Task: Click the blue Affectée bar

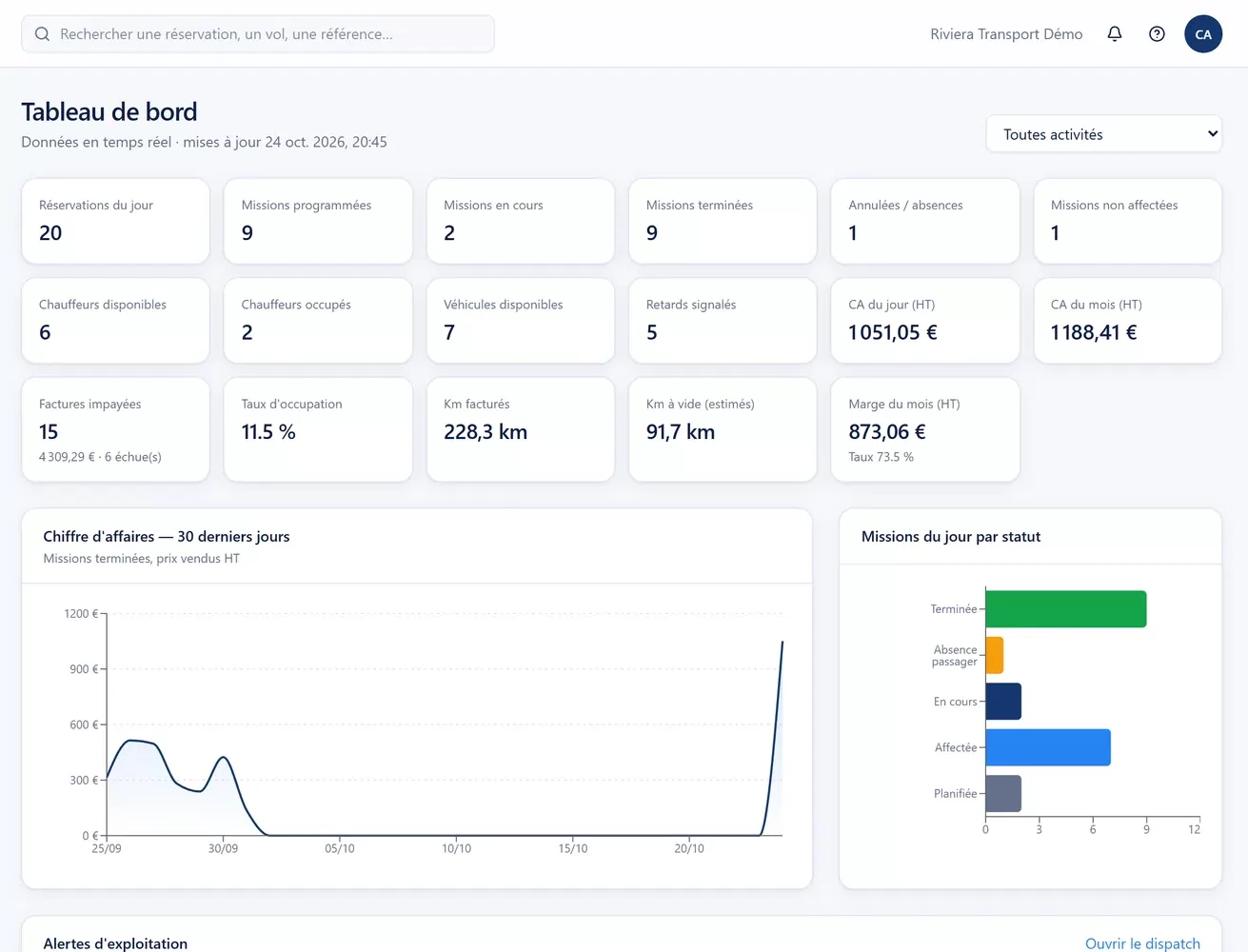Action: [1048, 747]
